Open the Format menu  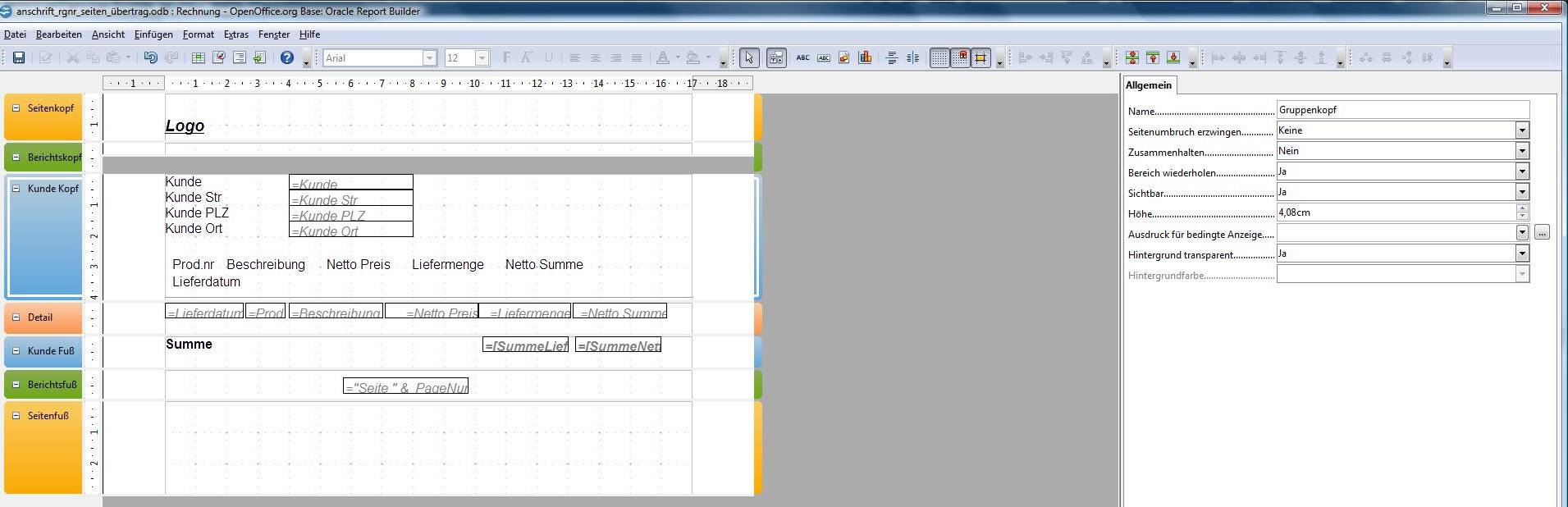(x=198, y=34)
